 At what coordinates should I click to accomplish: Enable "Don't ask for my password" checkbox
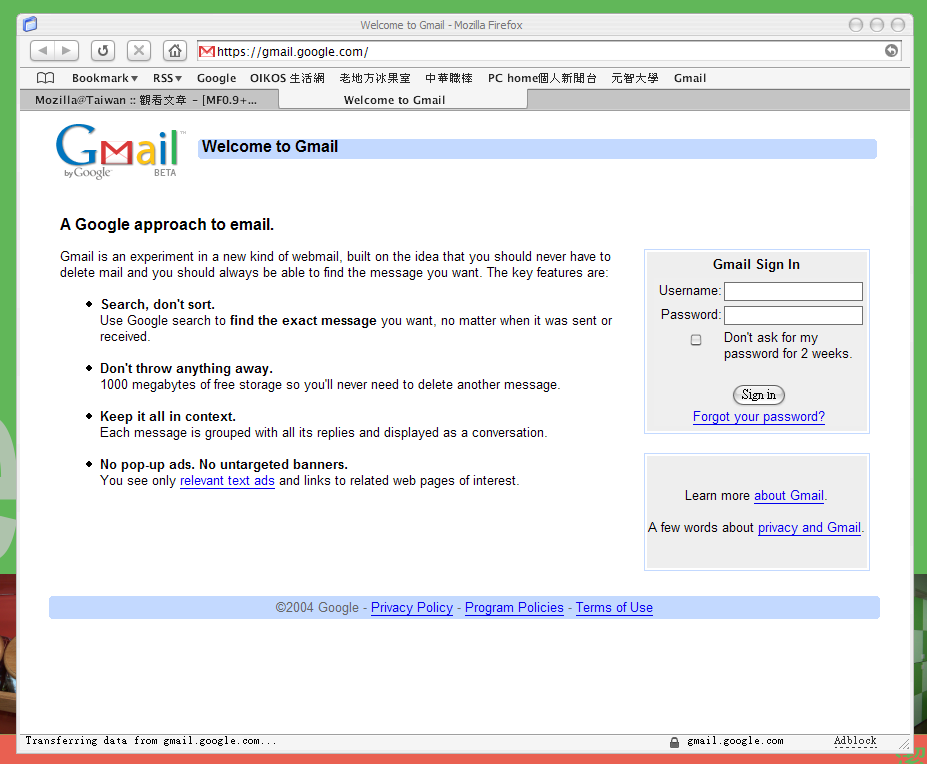click(696, 340)
